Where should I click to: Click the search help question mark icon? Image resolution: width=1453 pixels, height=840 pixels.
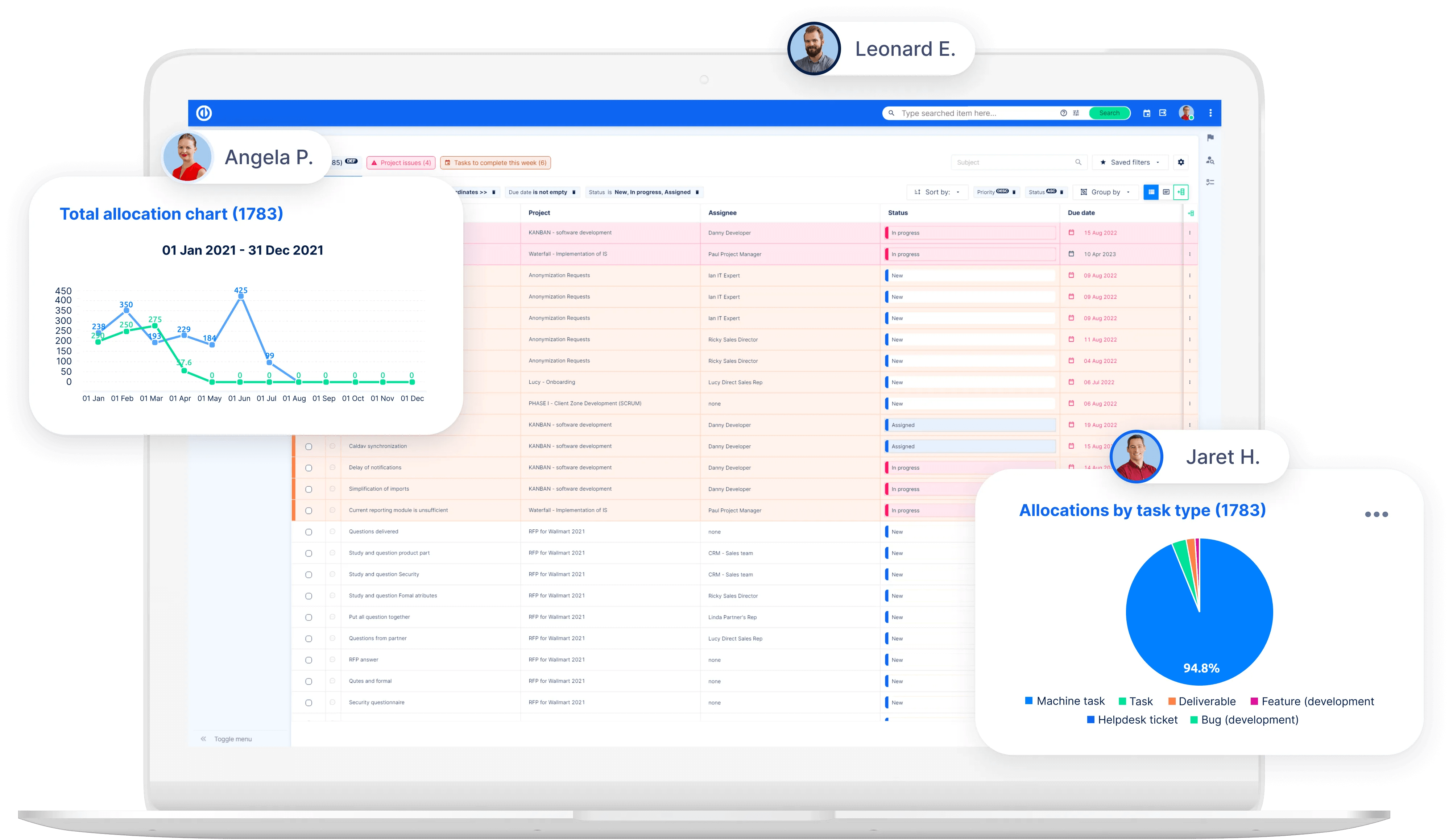click(x=1063, y=113)
